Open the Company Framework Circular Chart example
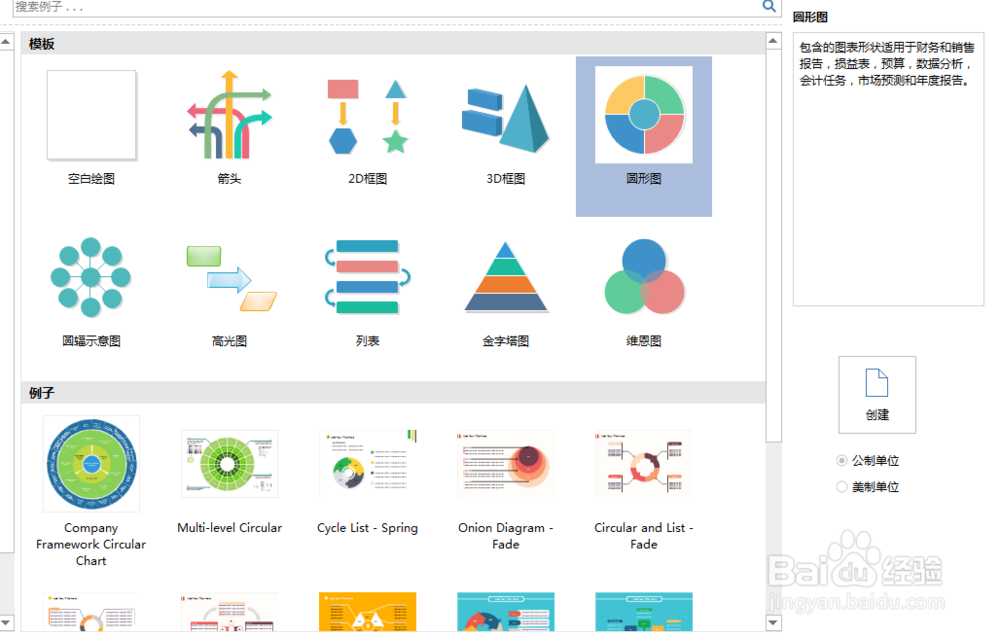This screenshot has height=637, width=1000. (x=91, y=464)
